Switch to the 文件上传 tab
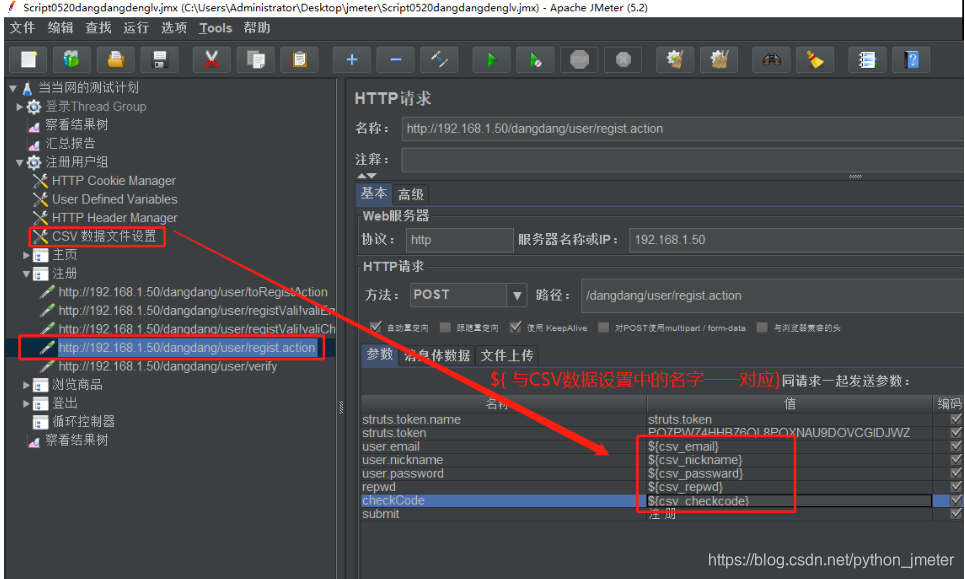Viewport: 965px width, 579px height. (x=507, y=356)
